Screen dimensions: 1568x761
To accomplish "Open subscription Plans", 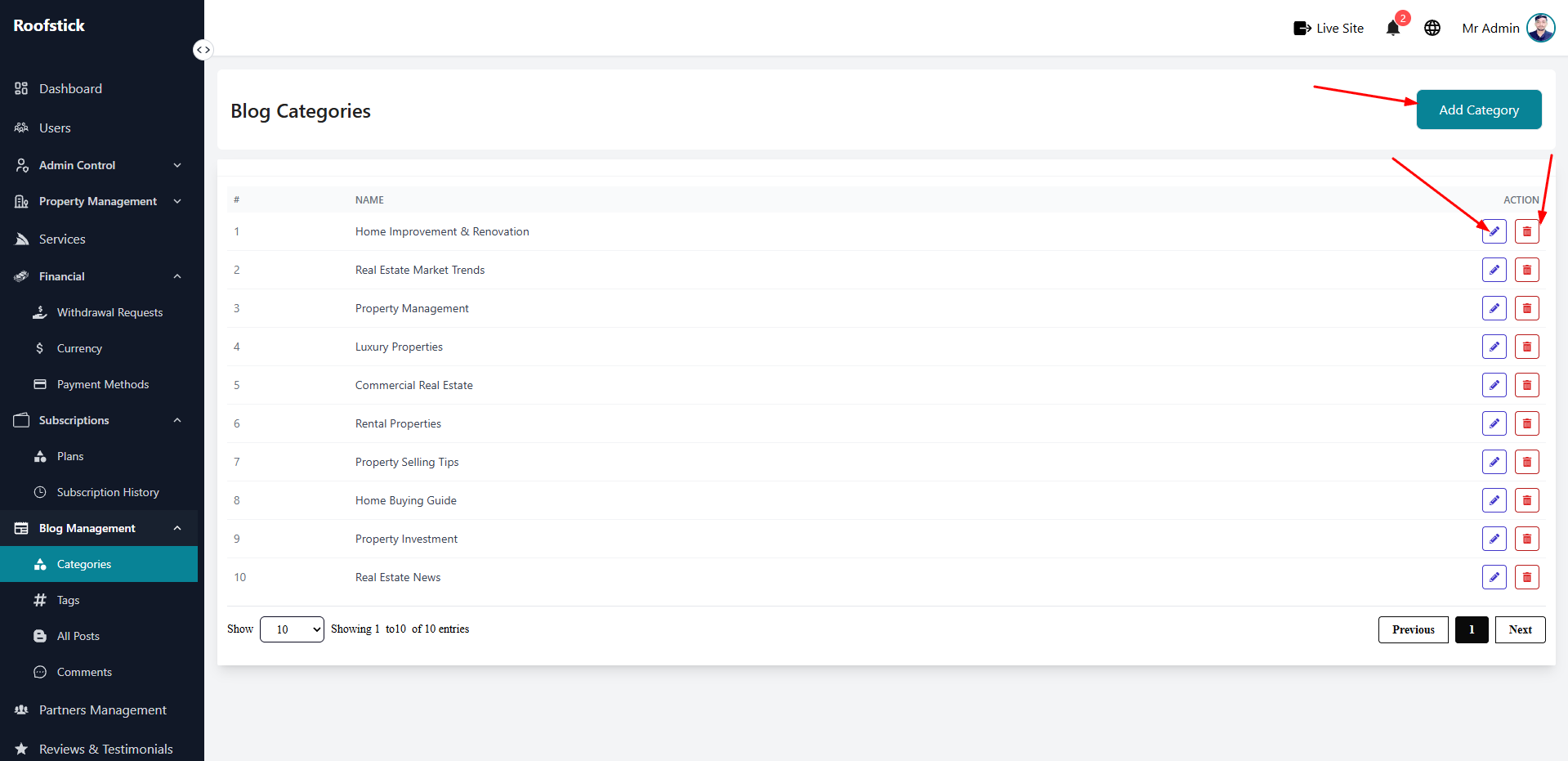I will pos(99,456).
